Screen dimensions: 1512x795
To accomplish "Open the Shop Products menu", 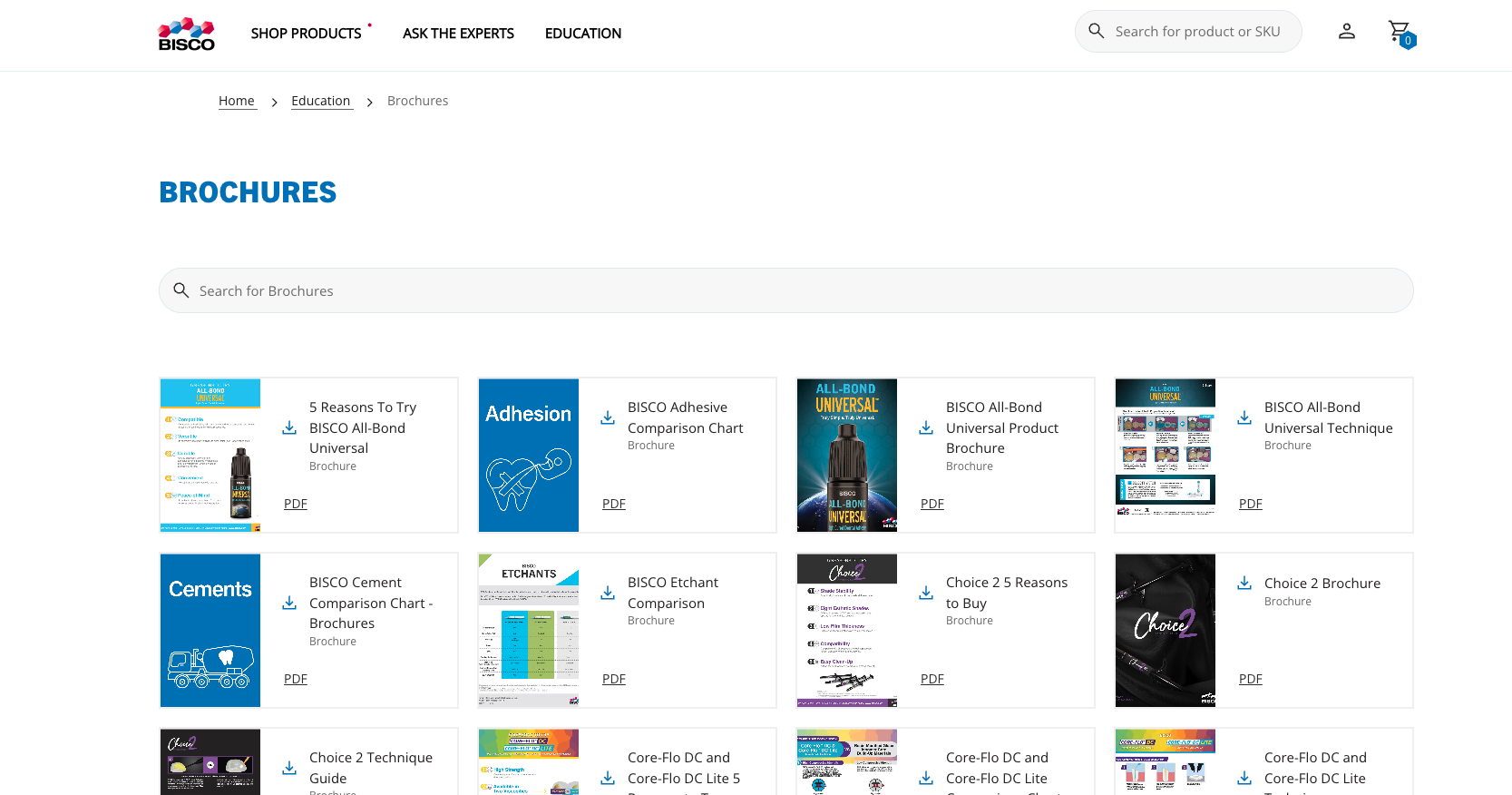I will 306,34.
